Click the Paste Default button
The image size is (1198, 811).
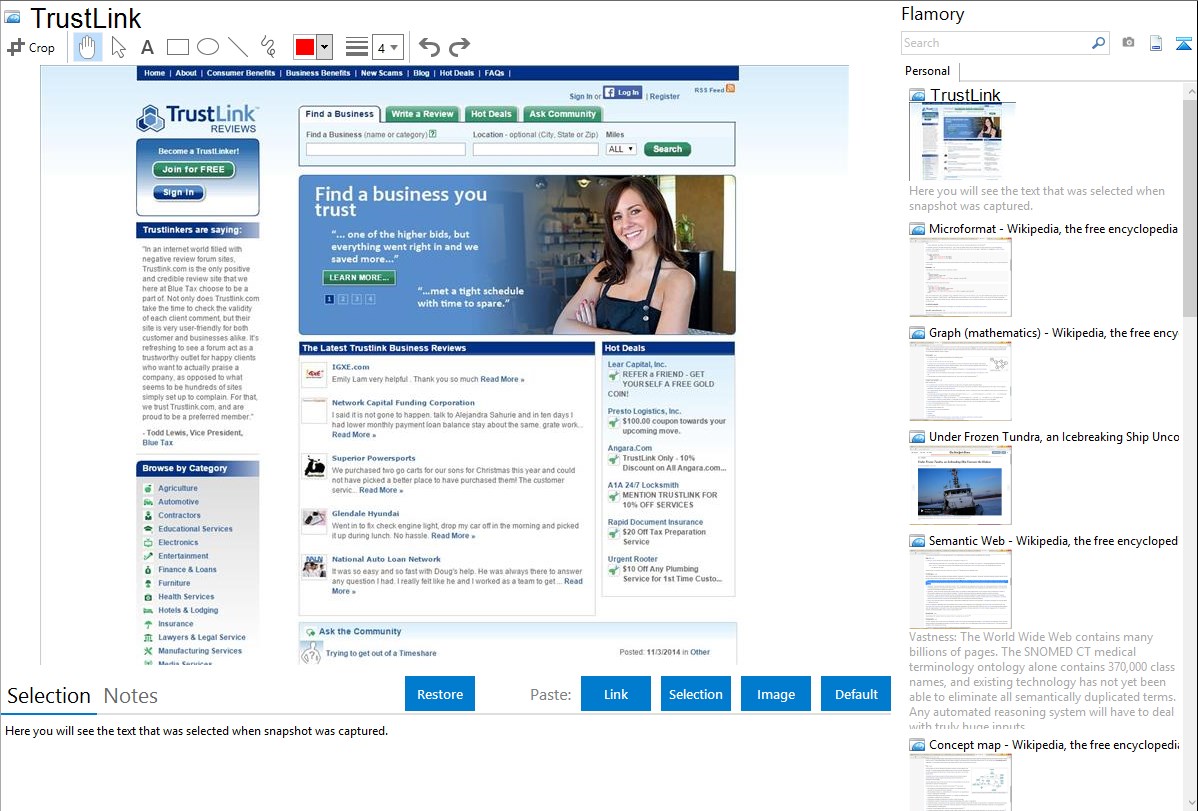coord(856,694)
